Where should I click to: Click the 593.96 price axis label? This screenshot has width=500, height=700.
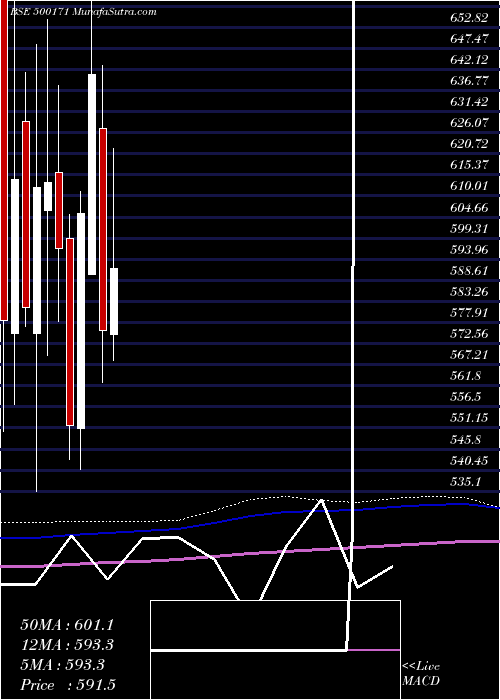pyautogui.click(x=469, y=250)
